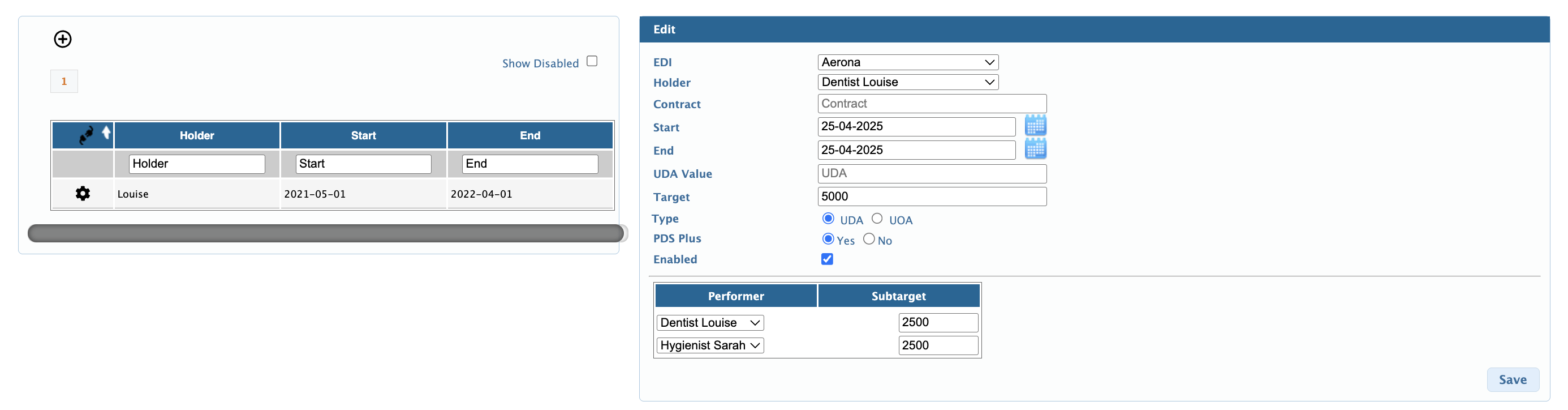This screenshot has width=1568, height=410.
Task: Select No for PDS Plus
Action: [869, 239]
